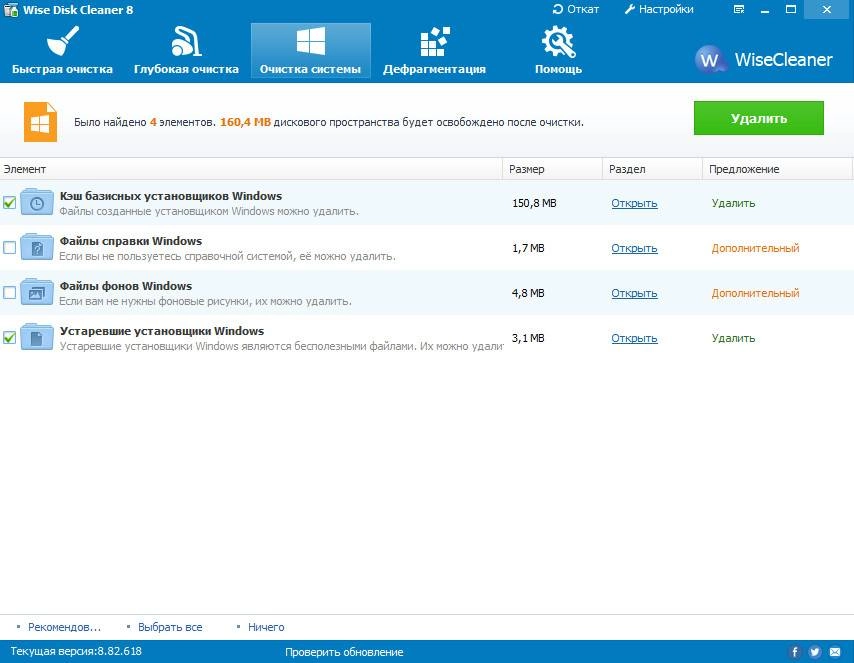The height and width of the screenshot is (663, 854).
Task: Select Устаревшие установщики Windows title
Action: 162,331
